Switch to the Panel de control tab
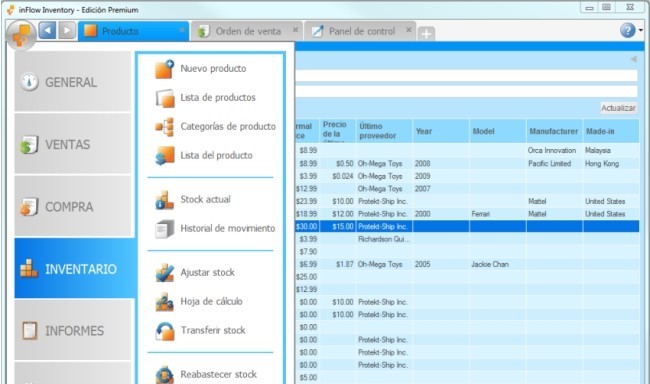This screenshot has height=384, width=650. point(360,31)
